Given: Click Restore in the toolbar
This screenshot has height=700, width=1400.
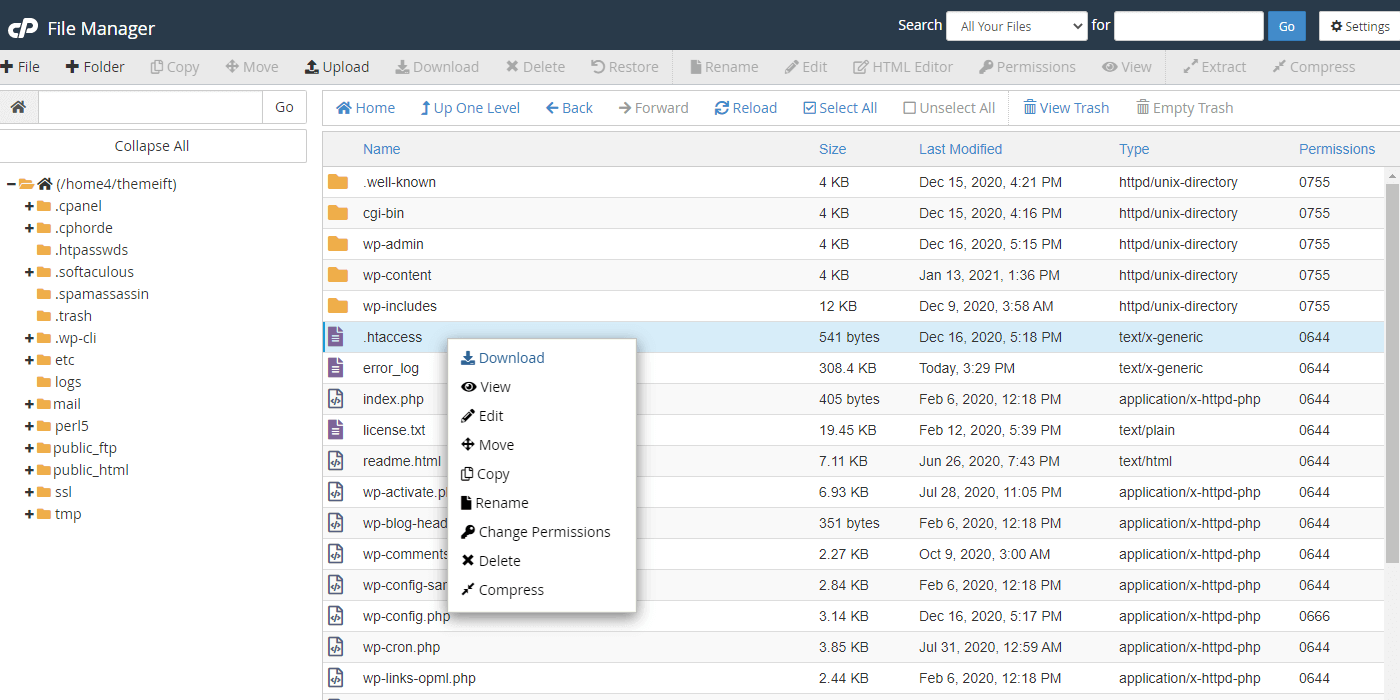Looking at the screenshot, I should click(x=625, y=67).
